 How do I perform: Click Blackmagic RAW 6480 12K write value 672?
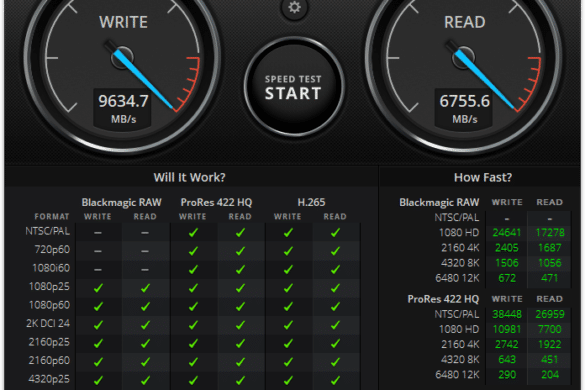point(507,278)
